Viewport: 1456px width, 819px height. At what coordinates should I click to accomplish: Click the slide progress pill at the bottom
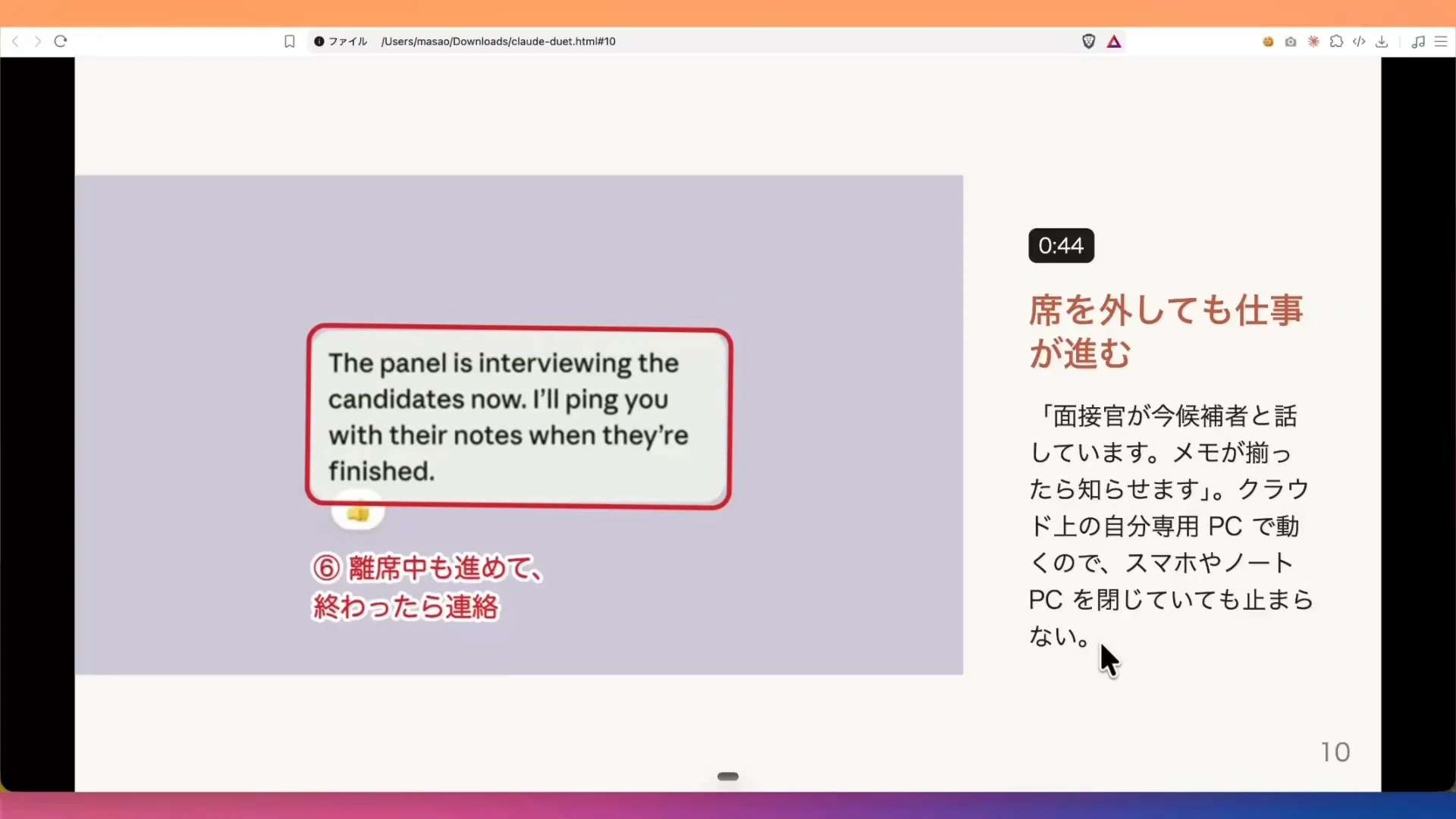tap(728, 777)
